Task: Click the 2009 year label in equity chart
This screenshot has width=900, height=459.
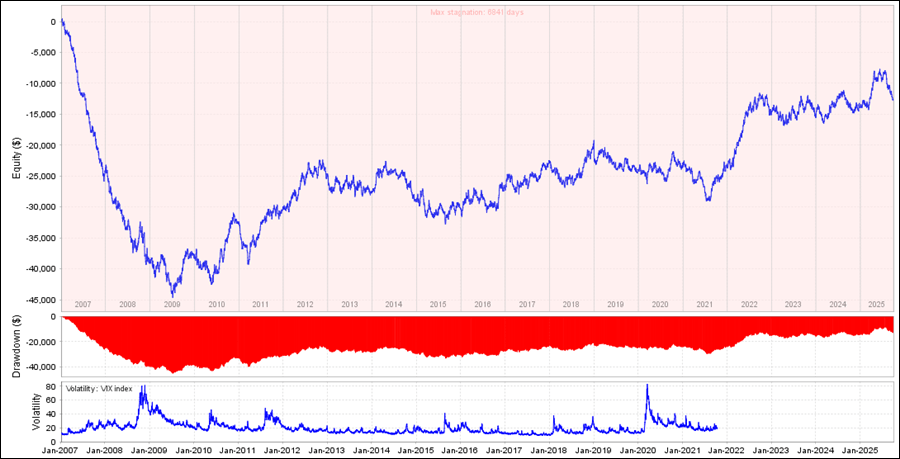Action: pos(172,304)
